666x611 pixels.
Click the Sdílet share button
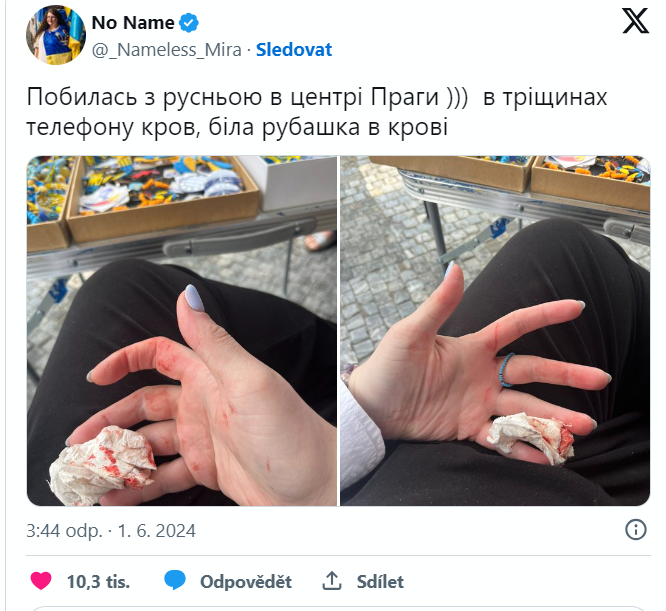coord(380,581)
